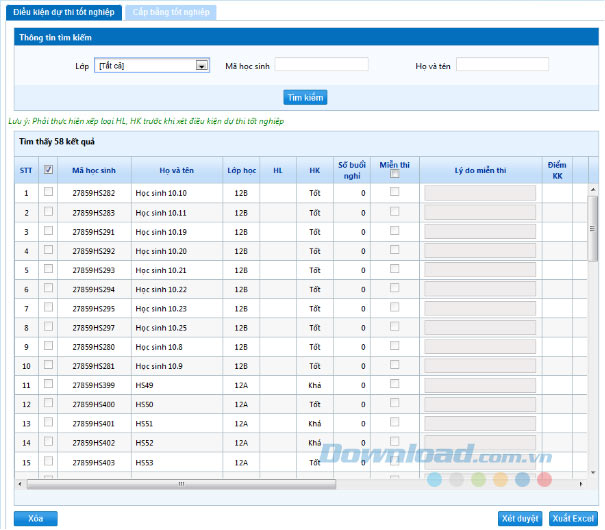The height and width of the screenshot is (530, 605).
Task: Export the list with Xuất Excel
Action: [573, 519]
